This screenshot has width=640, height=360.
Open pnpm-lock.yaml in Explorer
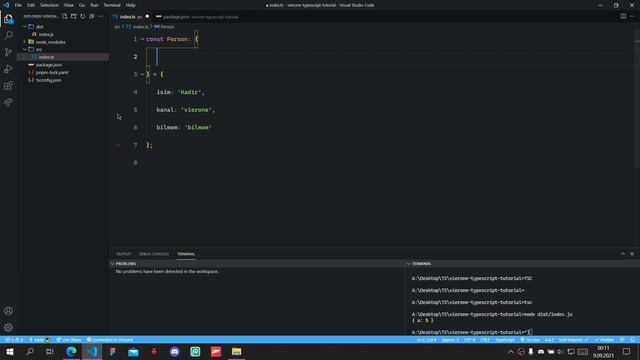[52, 73]
